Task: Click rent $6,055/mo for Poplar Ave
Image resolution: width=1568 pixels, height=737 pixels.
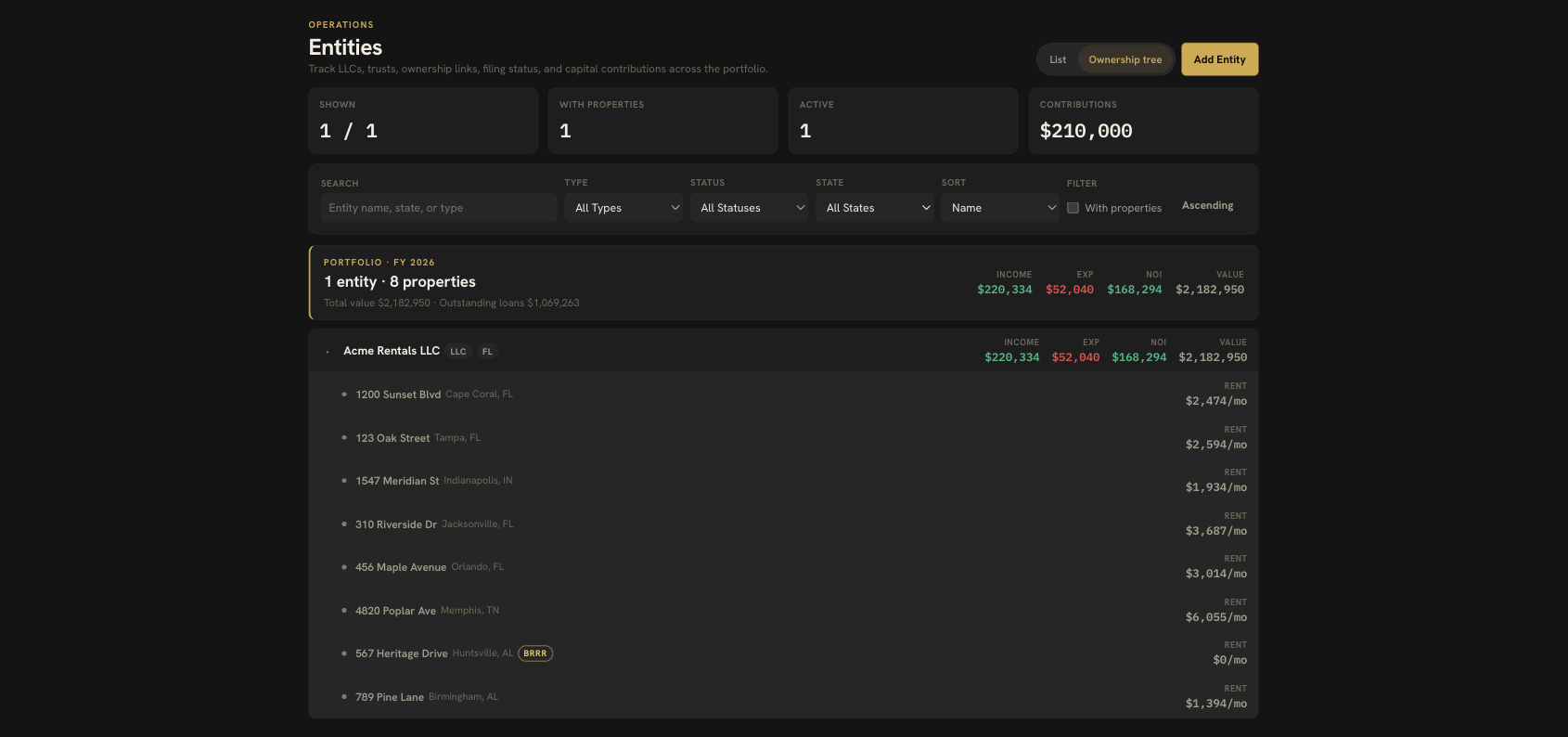Action: (x=1215, y=617)
